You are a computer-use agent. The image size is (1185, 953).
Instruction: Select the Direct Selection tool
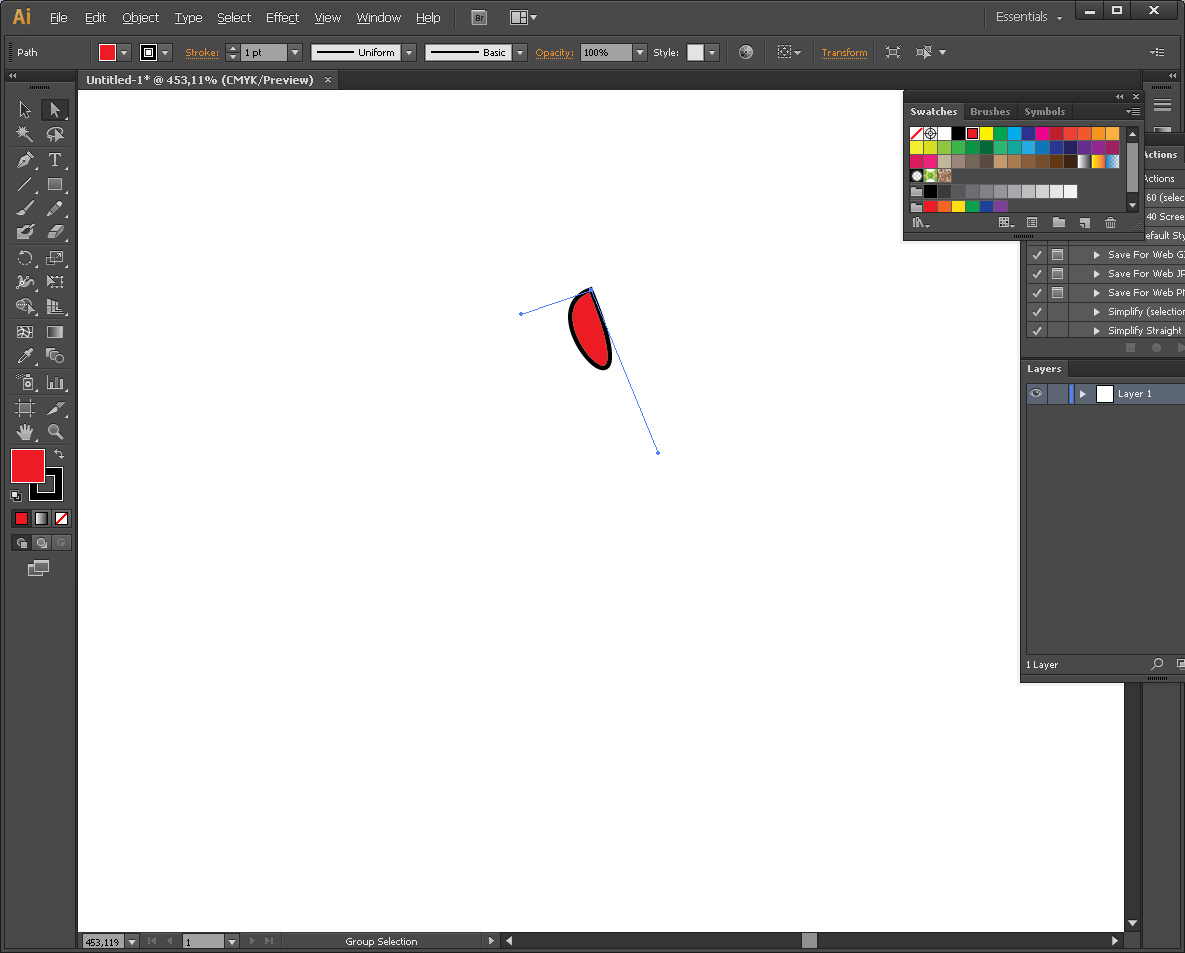tap(54, 110)
